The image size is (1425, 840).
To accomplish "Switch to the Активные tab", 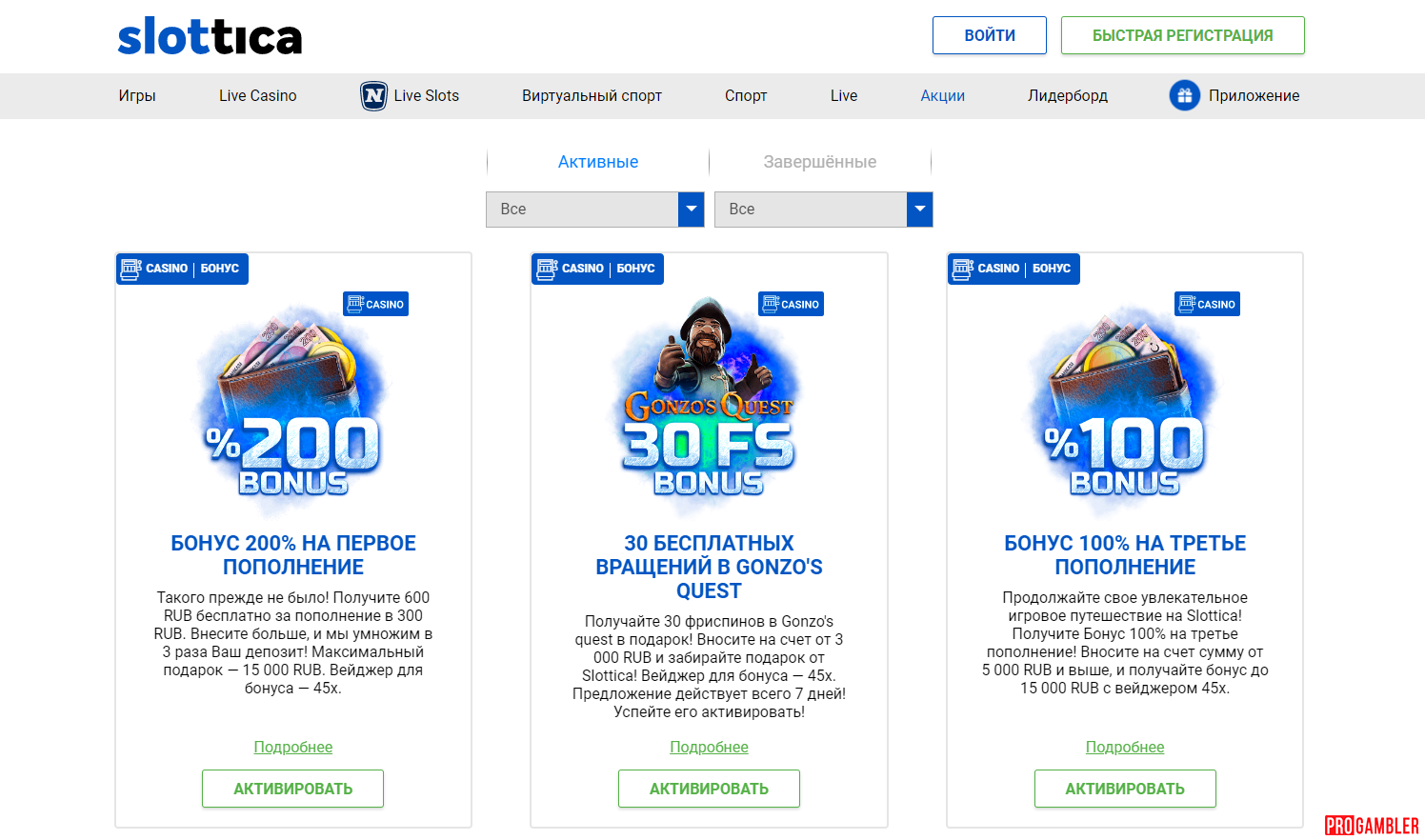I will [x=598, y=162].
